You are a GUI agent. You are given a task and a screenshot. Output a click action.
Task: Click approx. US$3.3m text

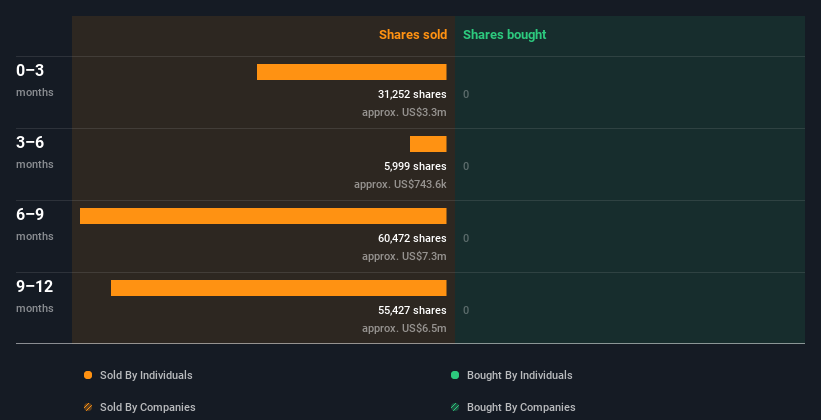[x=404, y=113]
